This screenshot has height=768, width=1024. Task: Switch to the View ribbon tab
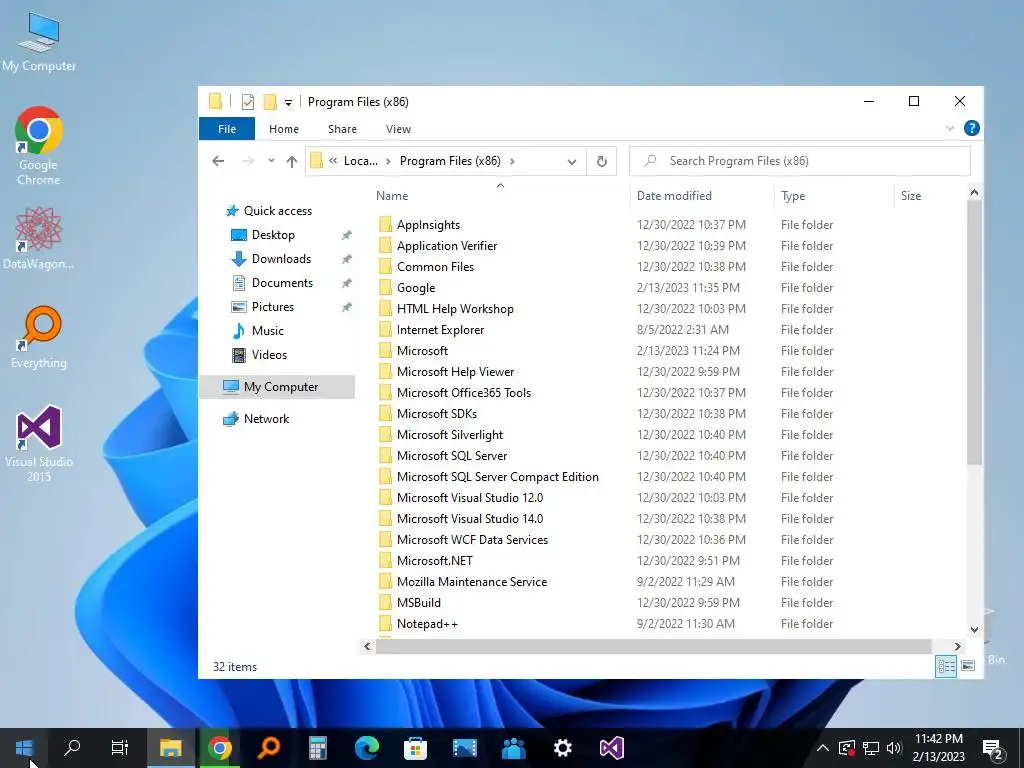click(398, 129)
